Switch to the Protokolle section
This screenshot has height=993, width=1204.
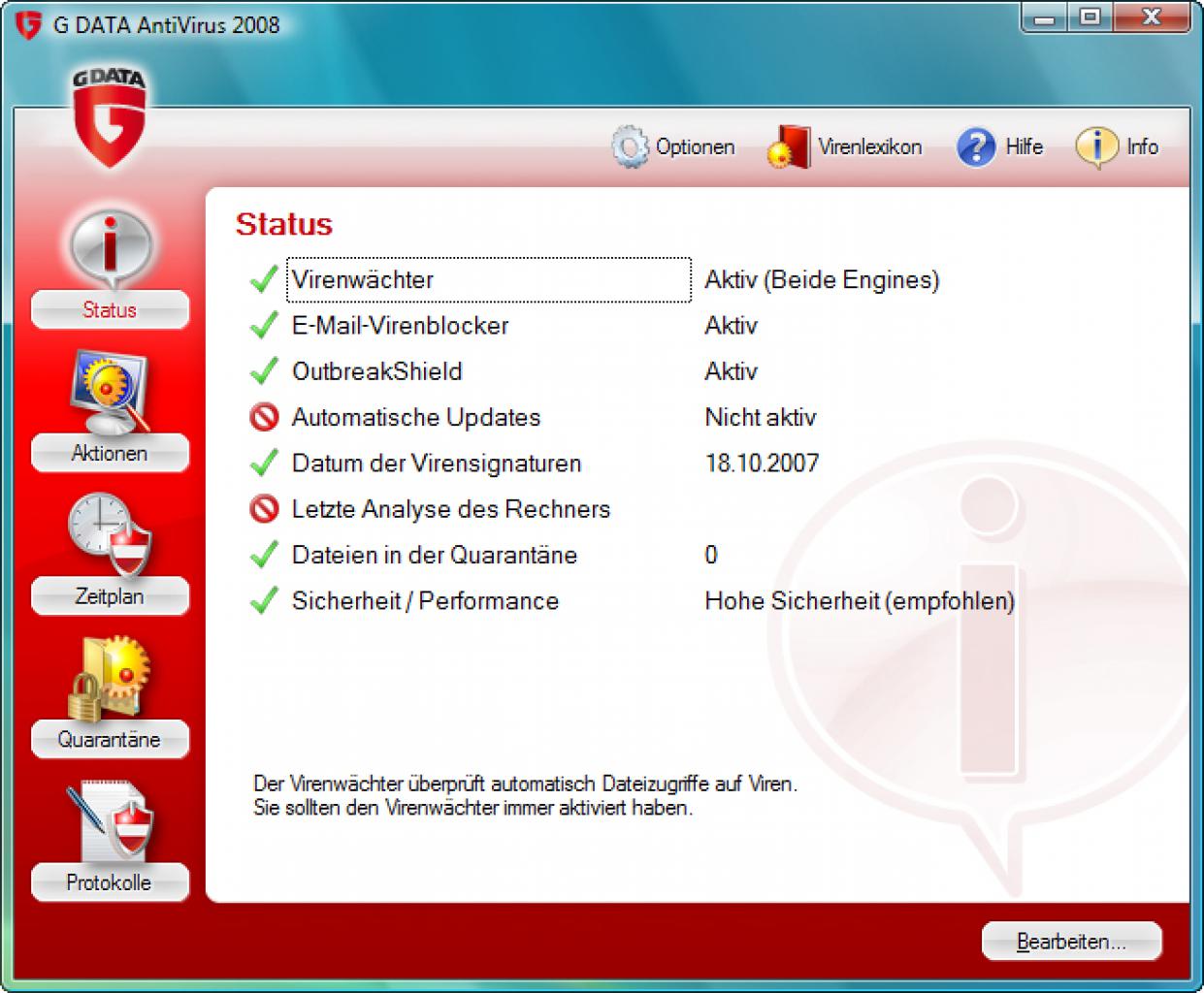click(110, 882)
